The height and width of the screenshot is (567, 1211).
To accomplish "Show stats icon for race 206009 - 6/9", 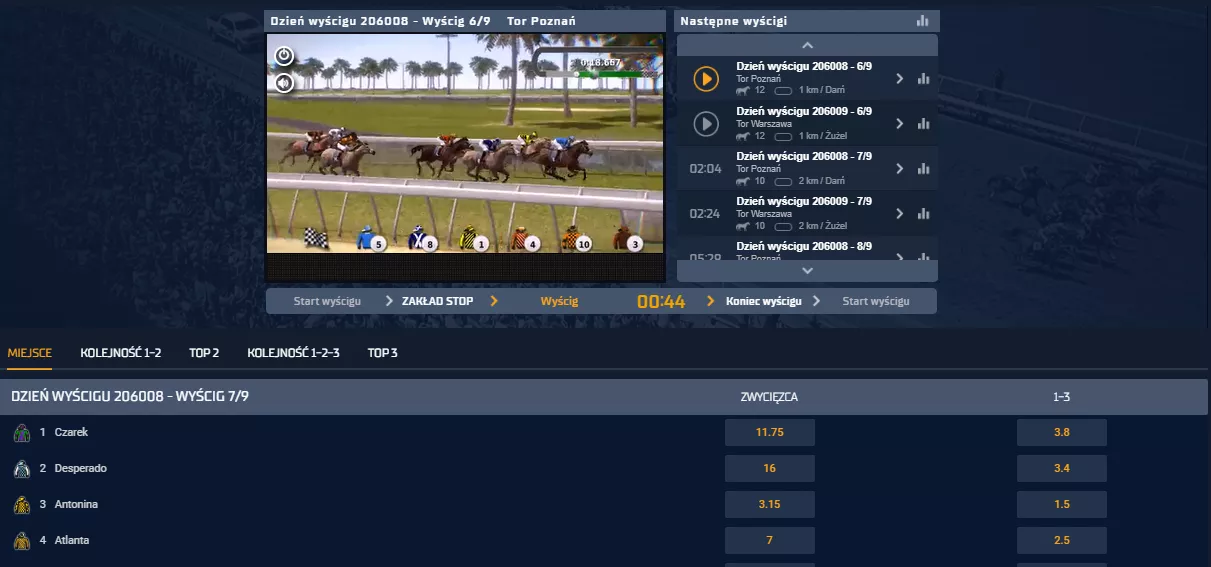I will [923, 124].
